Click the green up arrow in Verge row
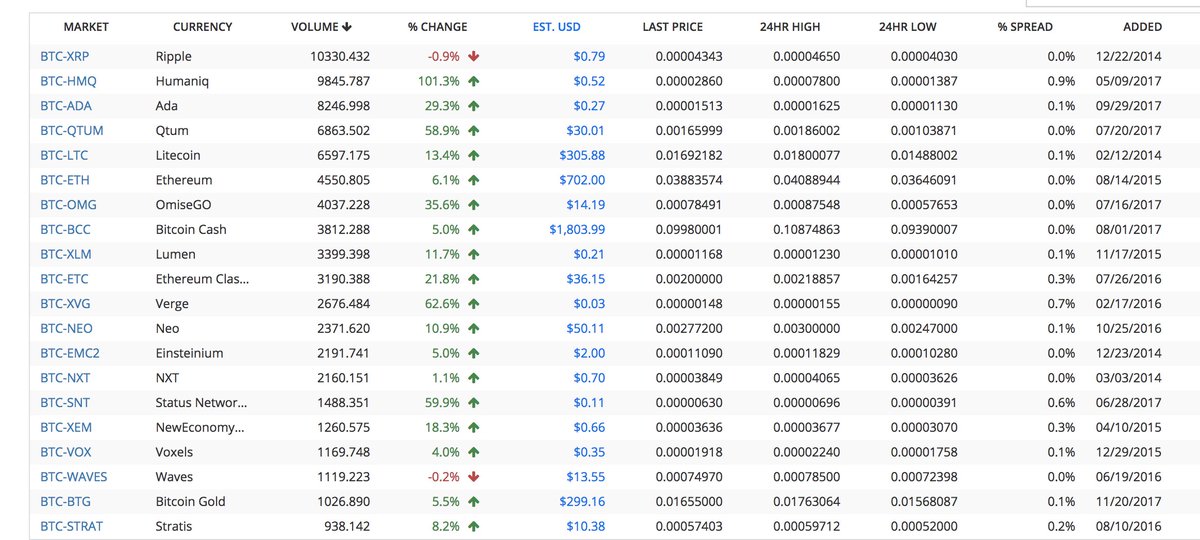The image size is (1200, 540). tap(473, 303)
